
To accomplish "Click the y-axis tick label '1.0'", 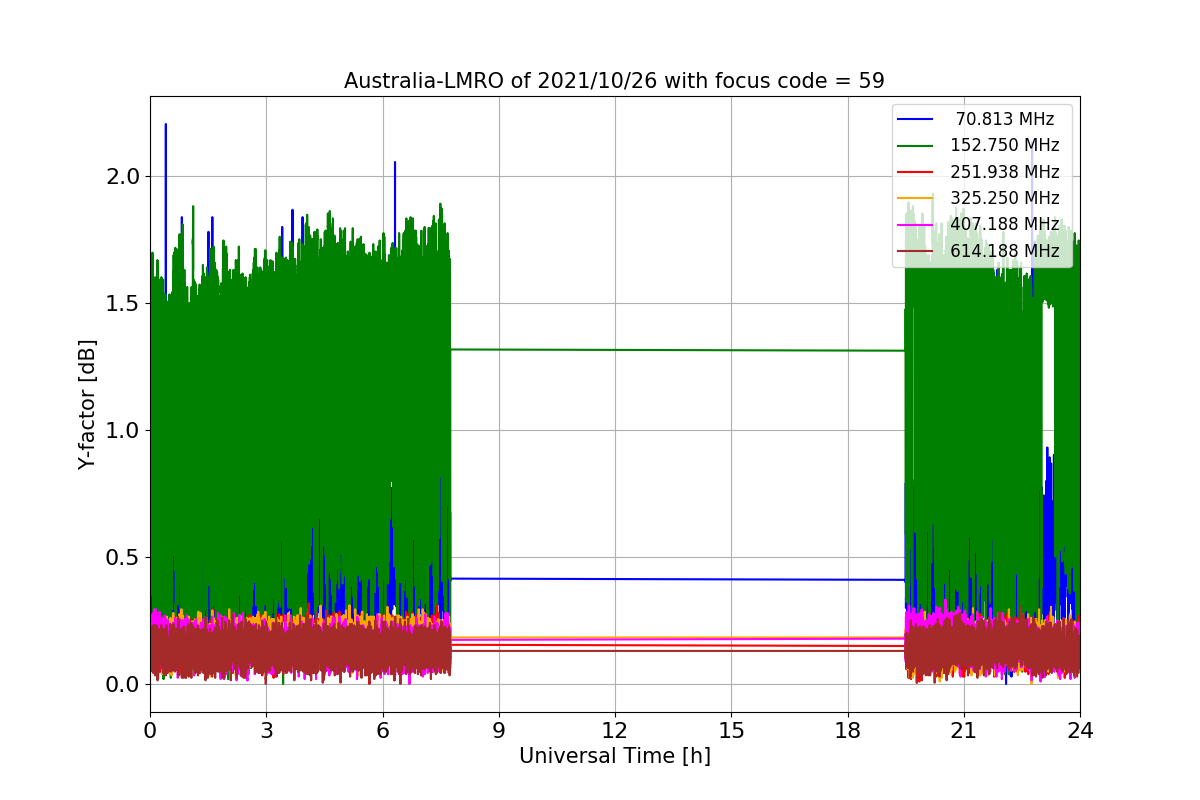I will pyautogui.click(x=125, y=431).
